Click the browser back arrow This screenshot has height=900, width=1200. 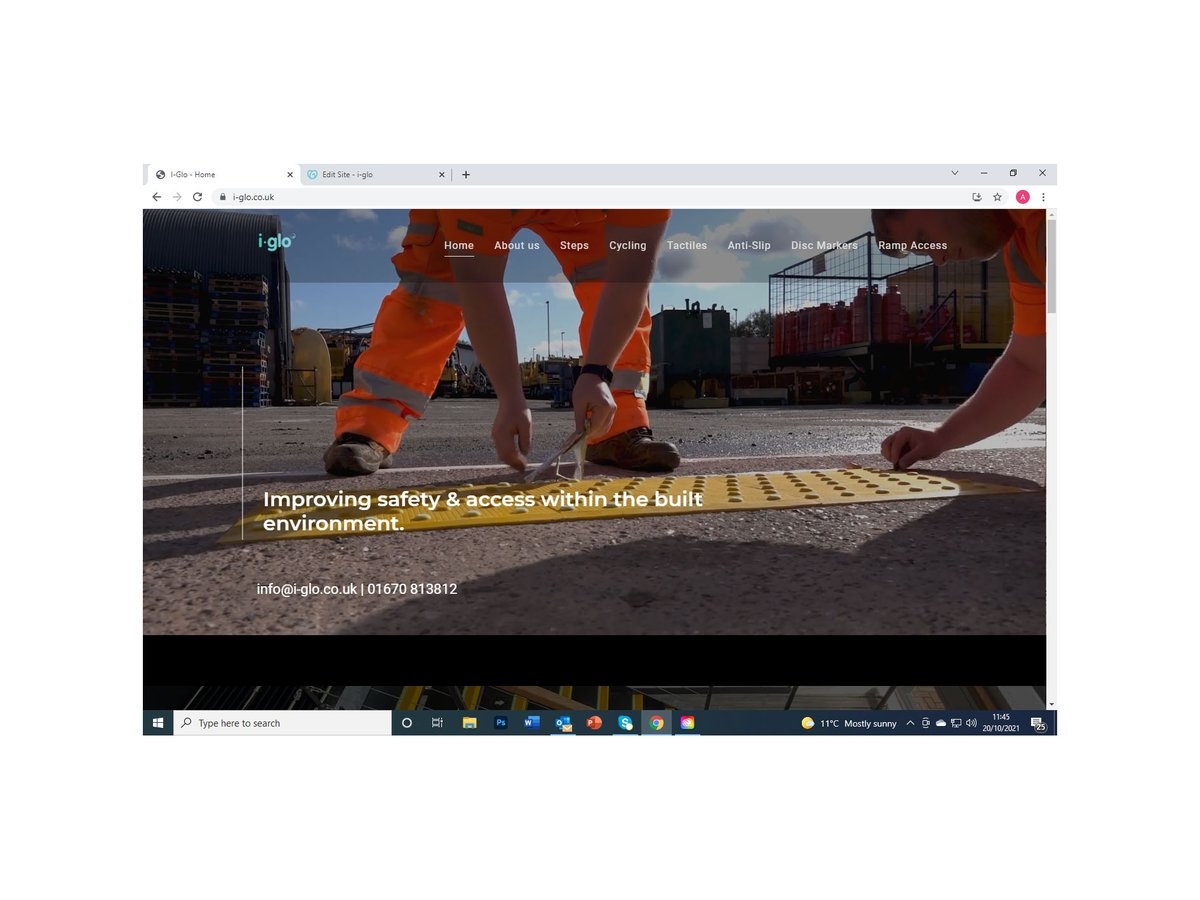(x=157, y=197)
